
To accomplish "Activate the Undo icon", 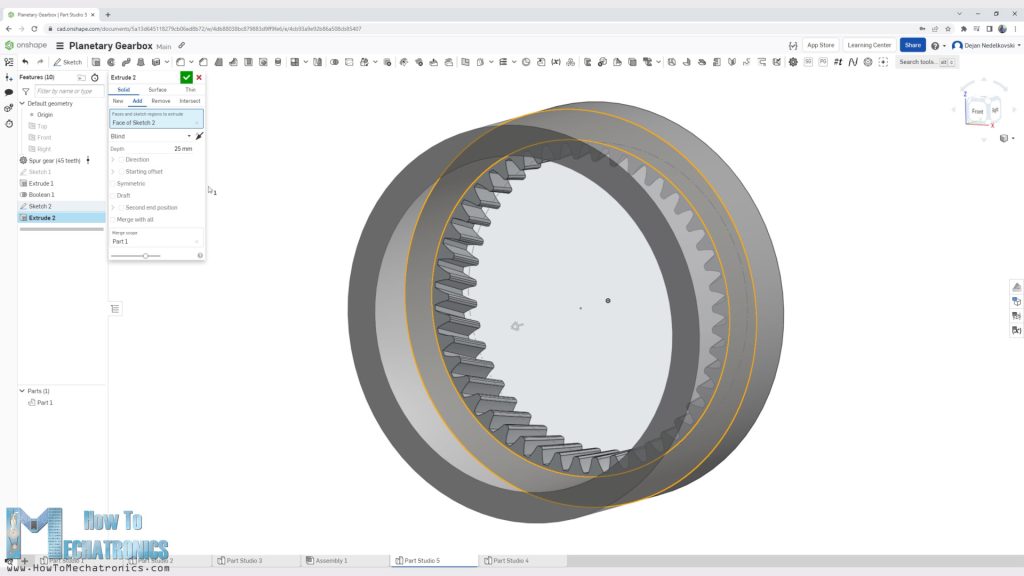I will pyautogui.click(x=25, y=61).
